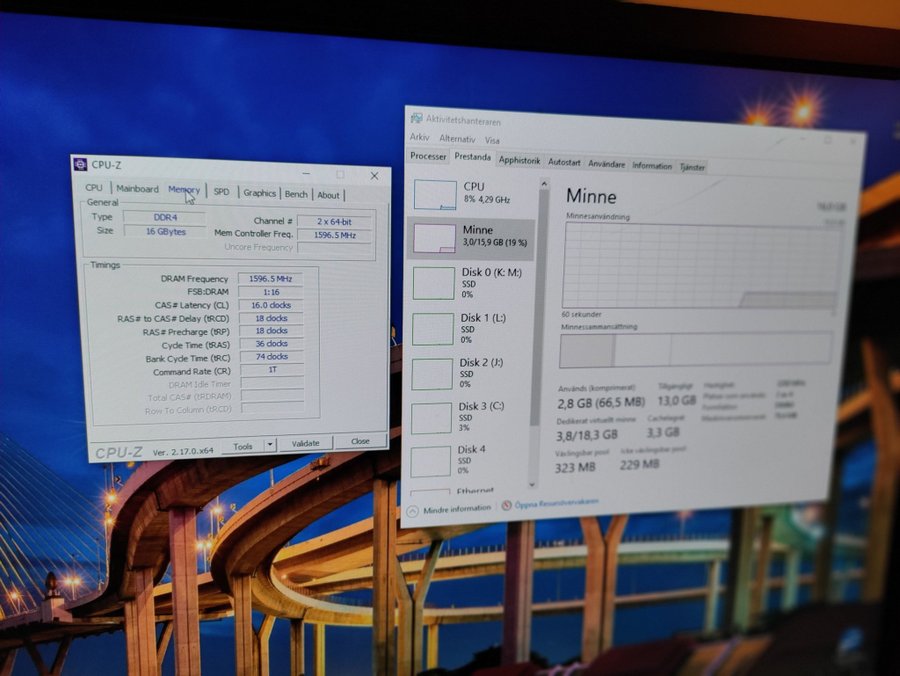Open the Tools dropdown arrow in CPU-Z
The width and height of the screenshot is (900, 676).
270,445
